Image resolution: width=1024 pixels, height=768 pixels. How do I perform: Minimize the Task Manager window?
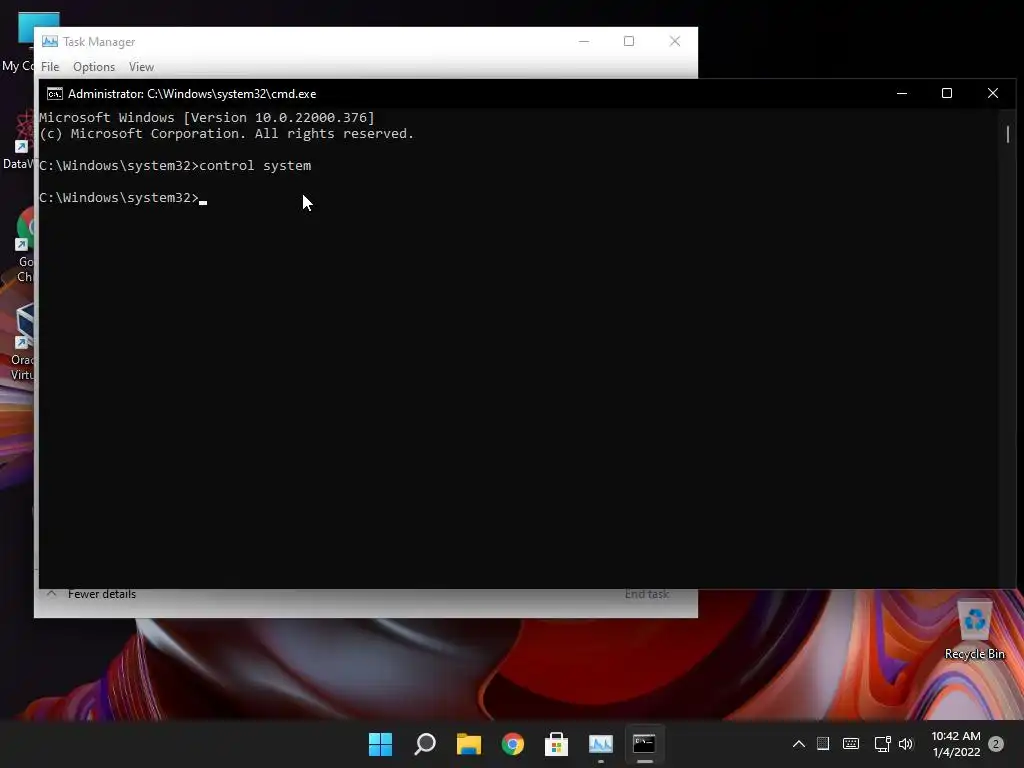(584, 41)
